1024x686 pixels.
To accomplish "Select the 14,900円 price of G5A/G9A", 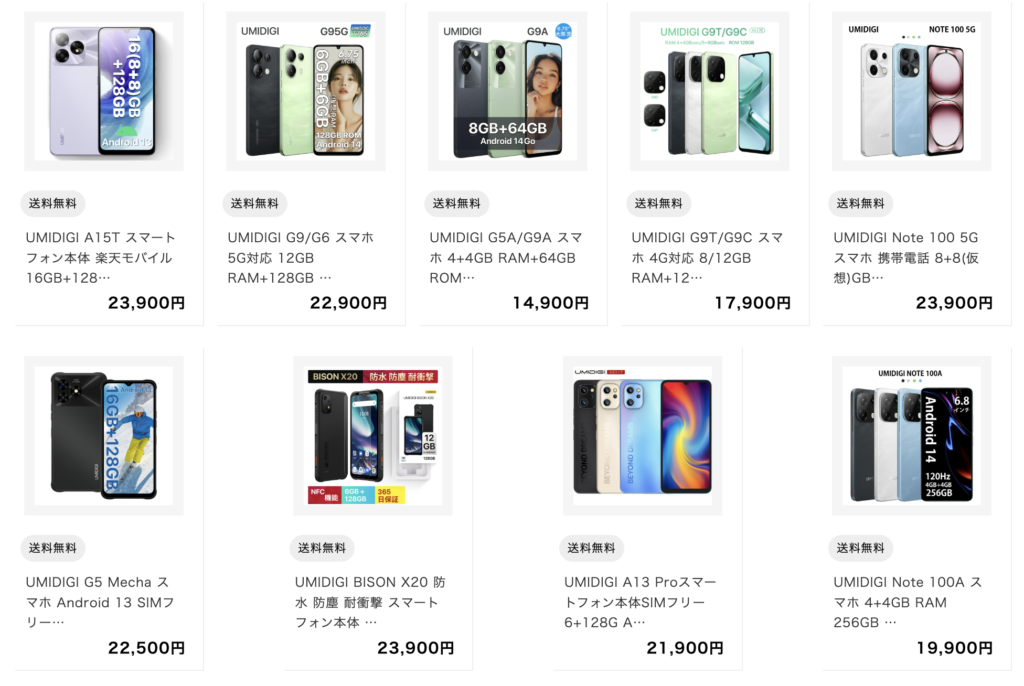I will [x=551, y=303].
